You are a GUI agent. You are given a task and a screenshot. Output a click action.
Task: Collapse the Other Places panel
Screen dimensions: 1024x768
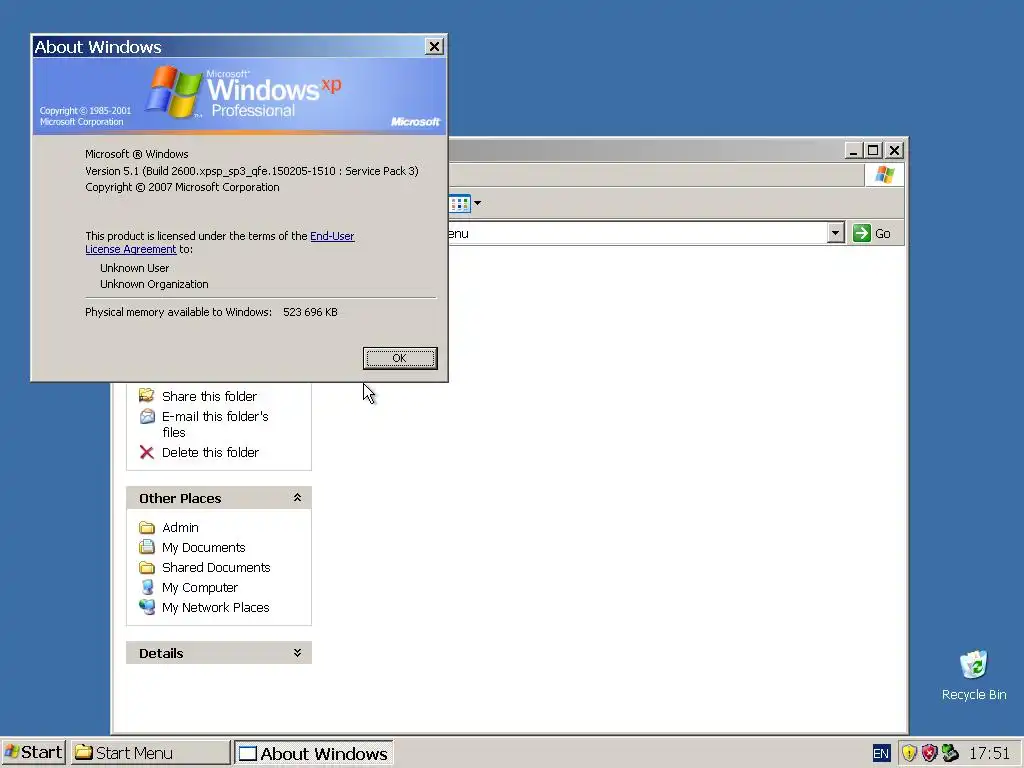[x=297, y=498]
